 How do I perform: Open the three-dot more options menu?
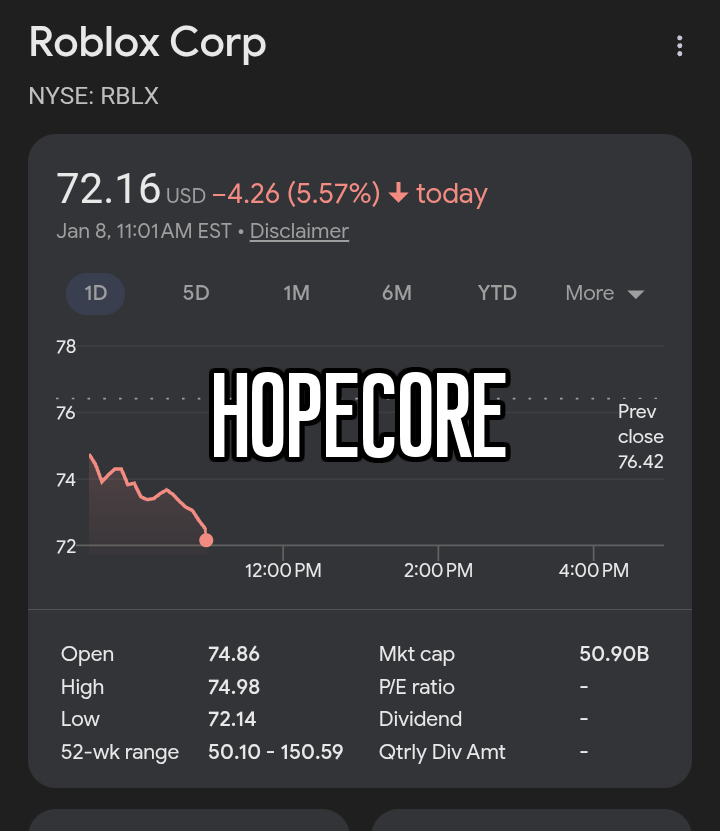679,46
